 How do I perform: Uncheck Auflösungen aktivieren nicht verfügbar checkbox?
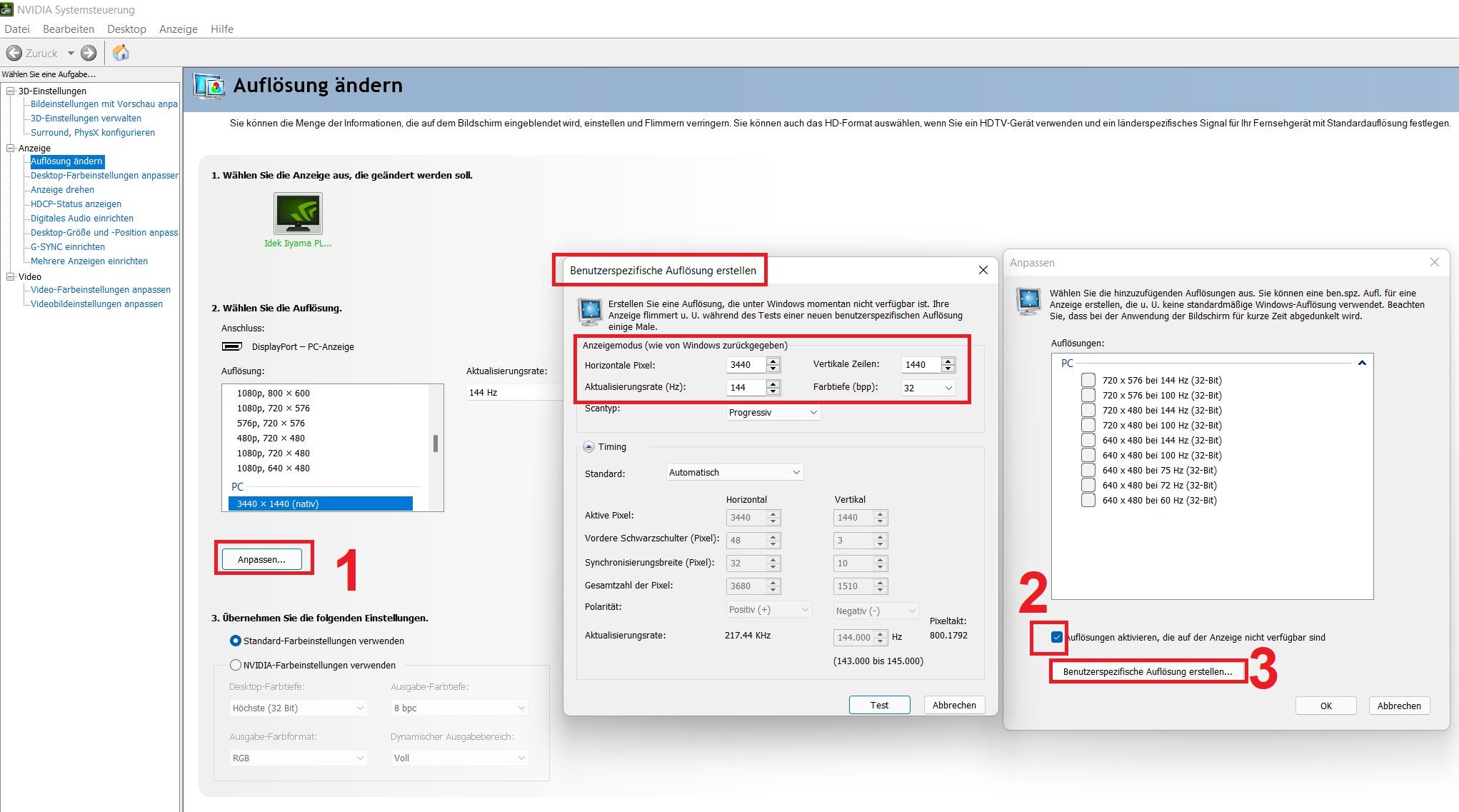point(1057,637)
